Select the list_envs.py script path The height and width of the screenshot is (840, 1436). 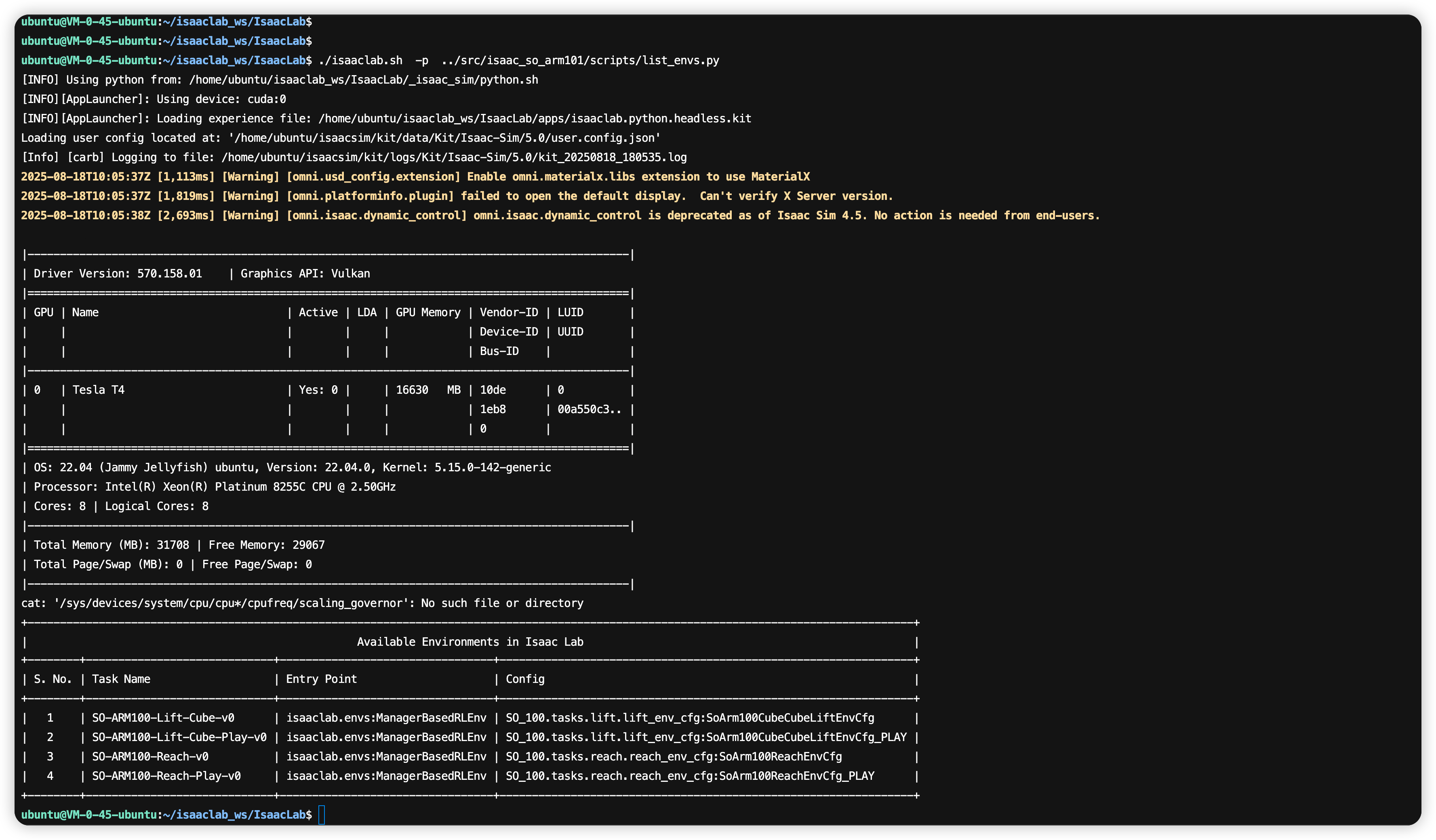click(580, 60)
